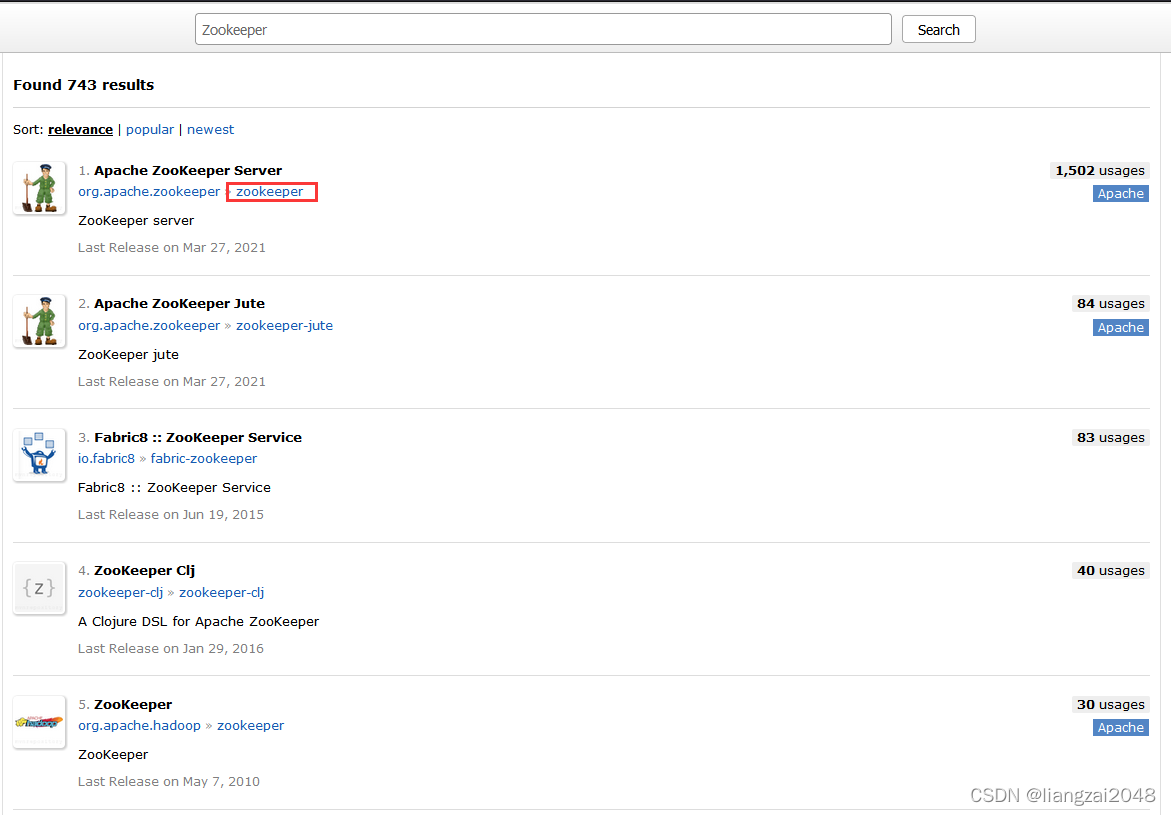Open the zookeeper-jute artifact link
This screenshot has height=815, width=1171.
coord(285,326)
